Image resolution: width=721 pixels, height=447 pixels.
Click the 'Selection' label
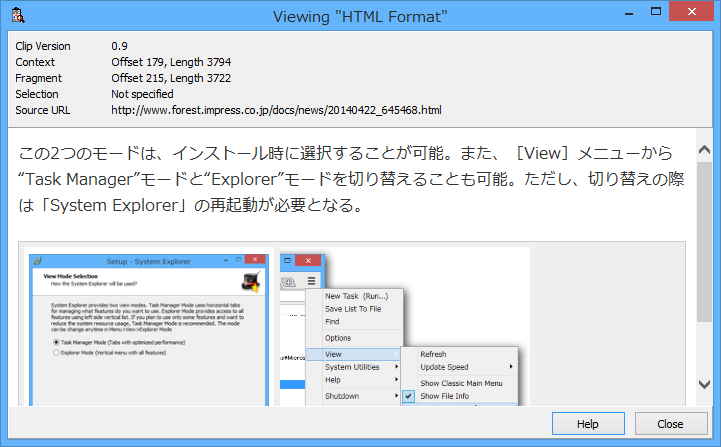pyautogui.click(x=37, y=94)
